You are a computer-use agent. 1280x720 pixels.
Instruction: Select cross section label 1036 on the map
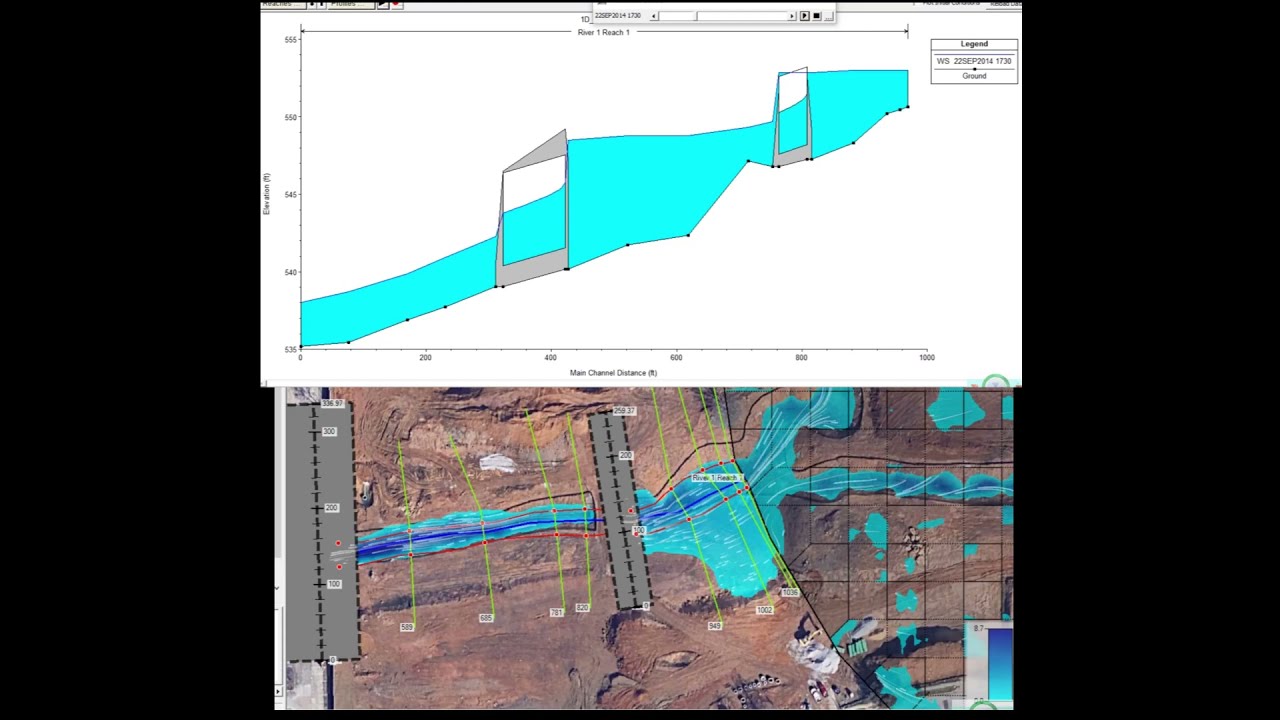click(x=790, y=593)
